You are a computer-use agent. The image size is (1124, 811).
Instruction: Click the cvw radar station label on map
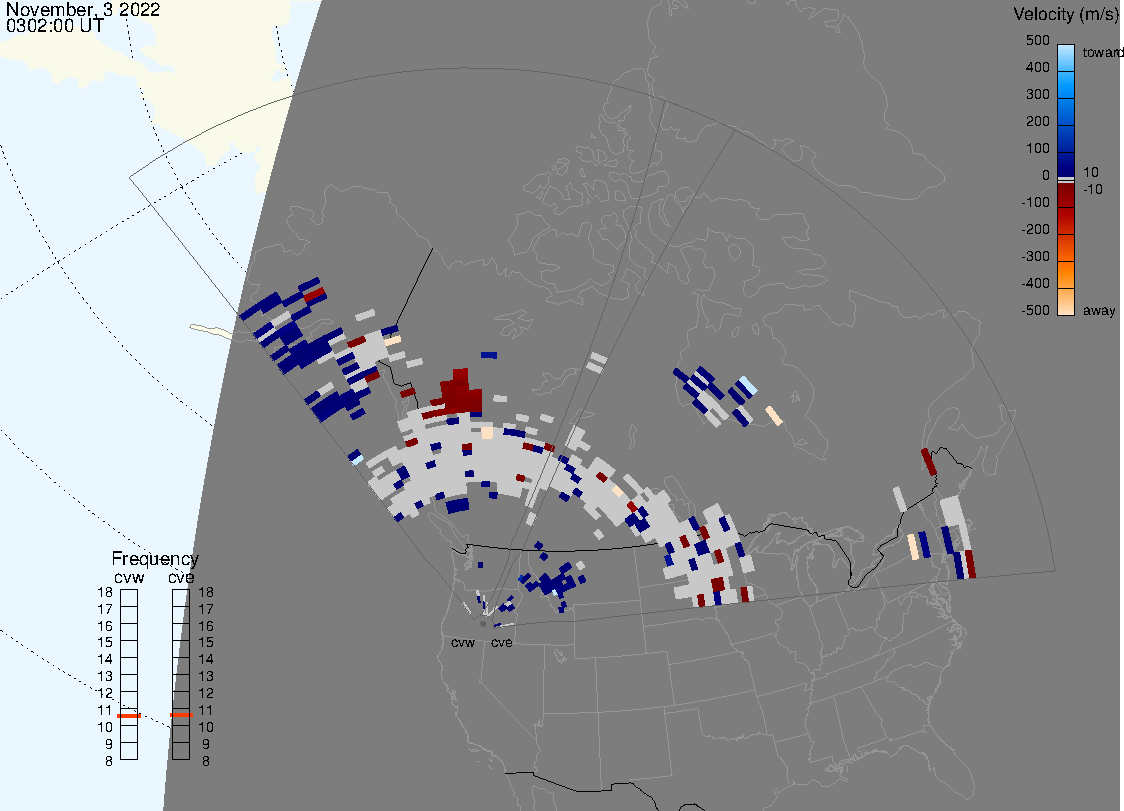tap(462, 643)
